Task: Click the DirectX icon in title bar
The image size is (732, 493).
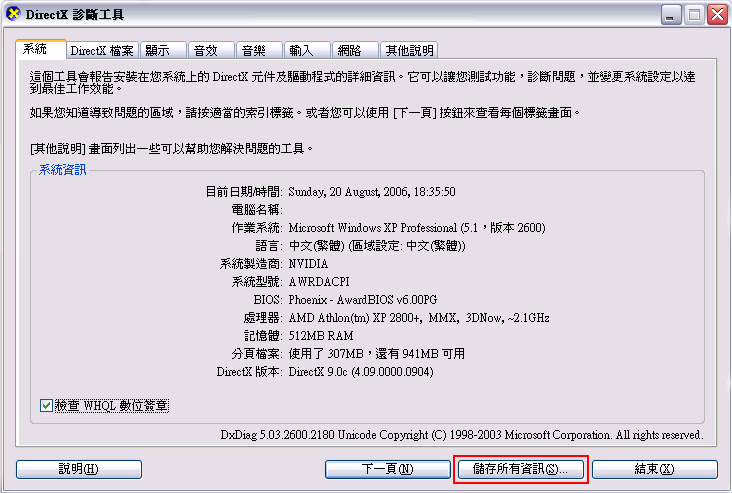Action: point(13,14)
